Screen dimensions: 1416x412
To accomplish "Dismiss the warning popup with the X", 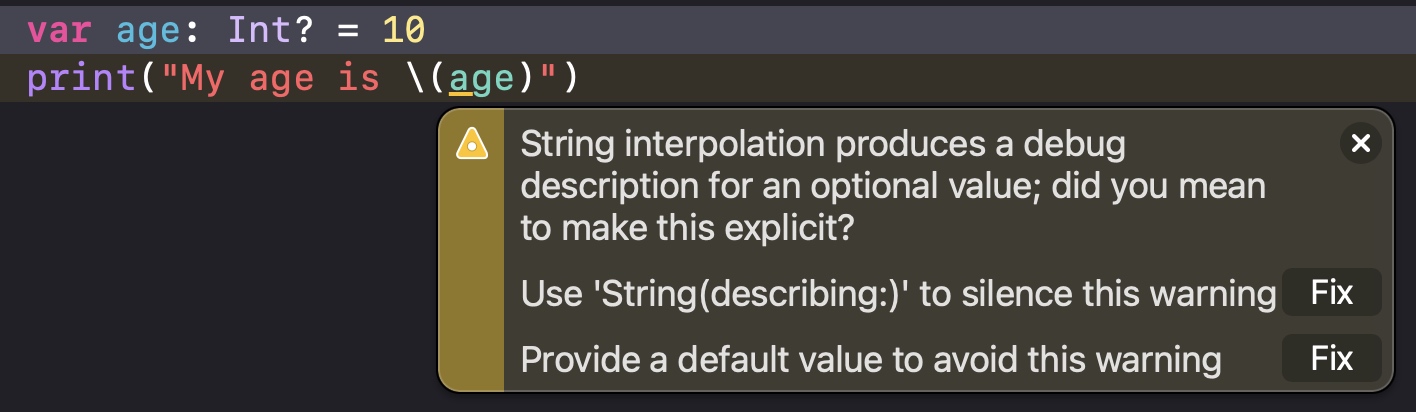I will [x=1360, y=144].
